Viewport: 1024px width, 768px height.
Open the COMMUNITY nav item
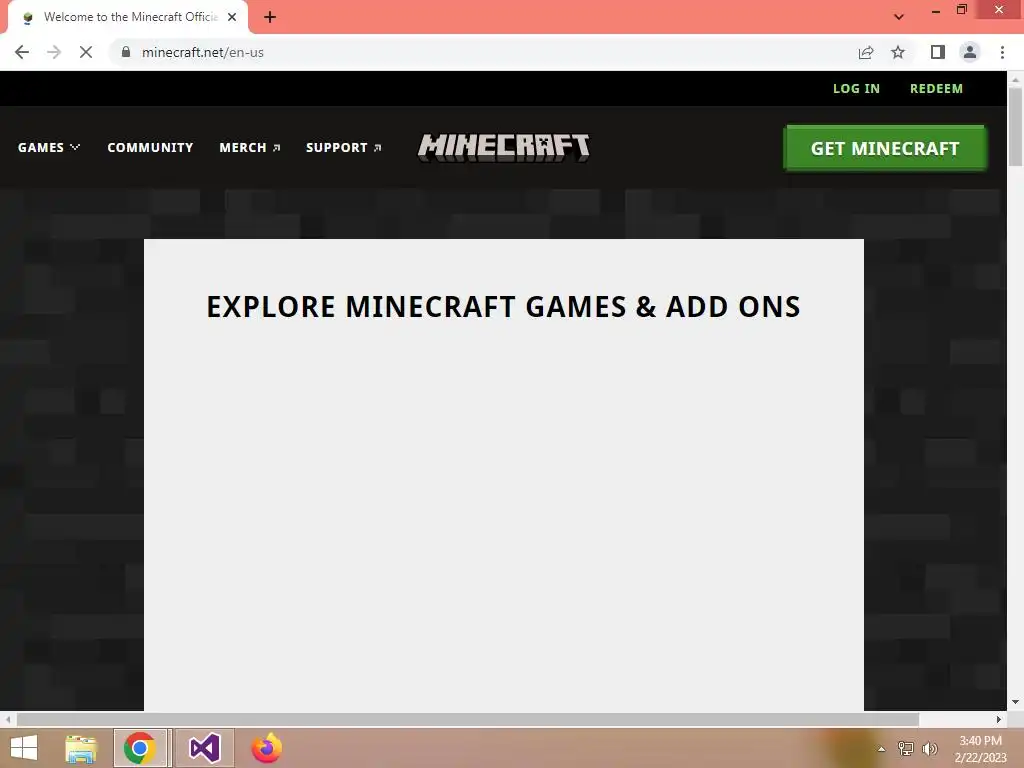tap(150, 148)
